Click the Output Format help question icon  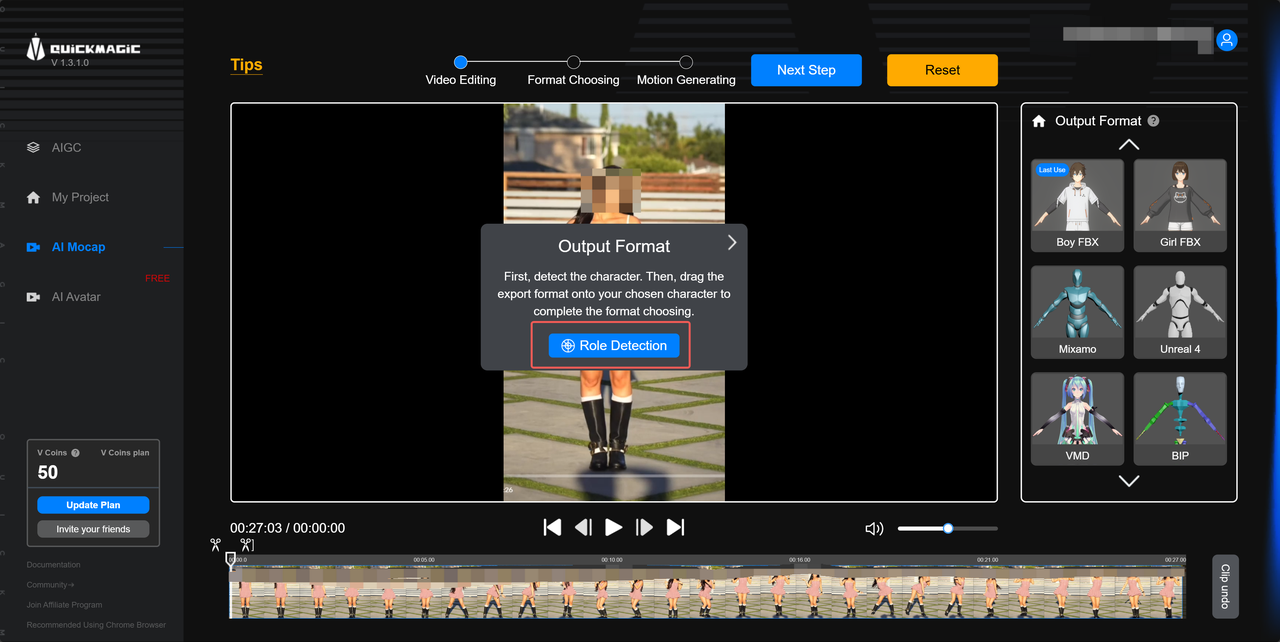1153,121
